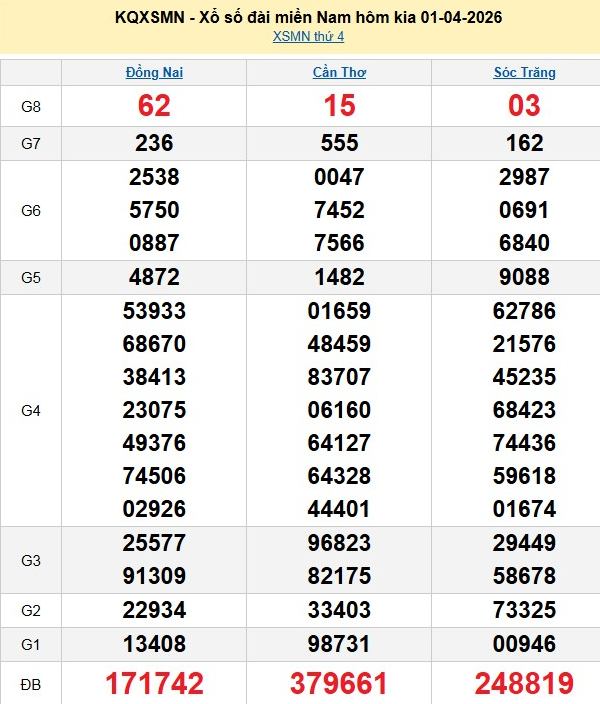Click Sóc Trăng special prize 248819
The width and height of the screenshot is (600, 704).
[x=524, y=683]
